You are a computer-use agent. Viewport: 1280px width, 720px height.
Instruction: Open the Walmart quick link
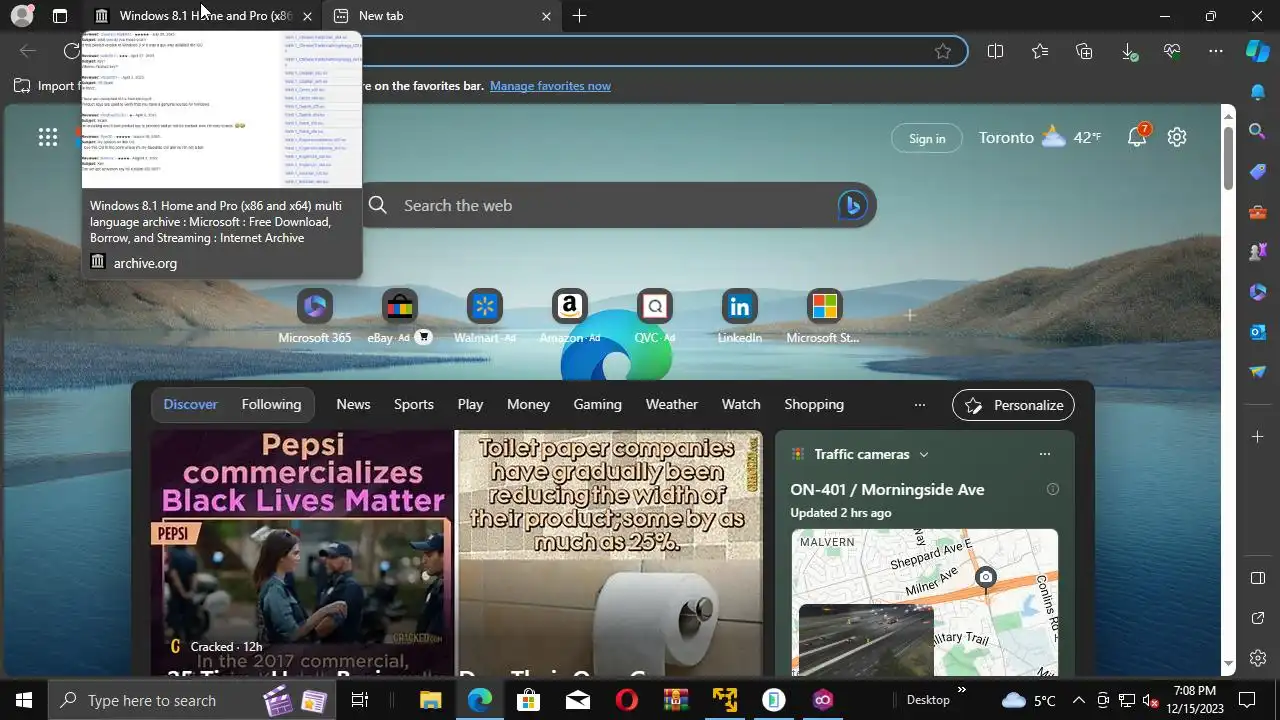click(x=485, y=318)
